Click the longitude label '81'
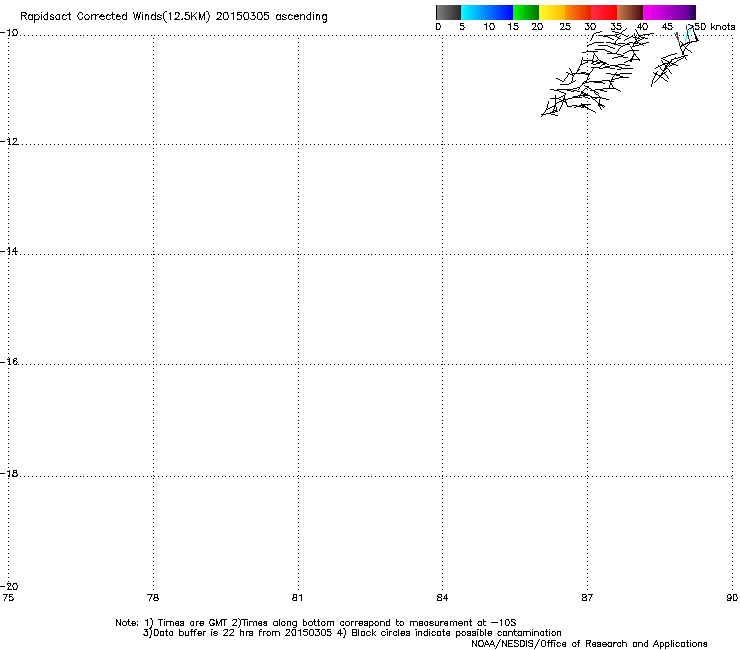 tap(297, 598)
